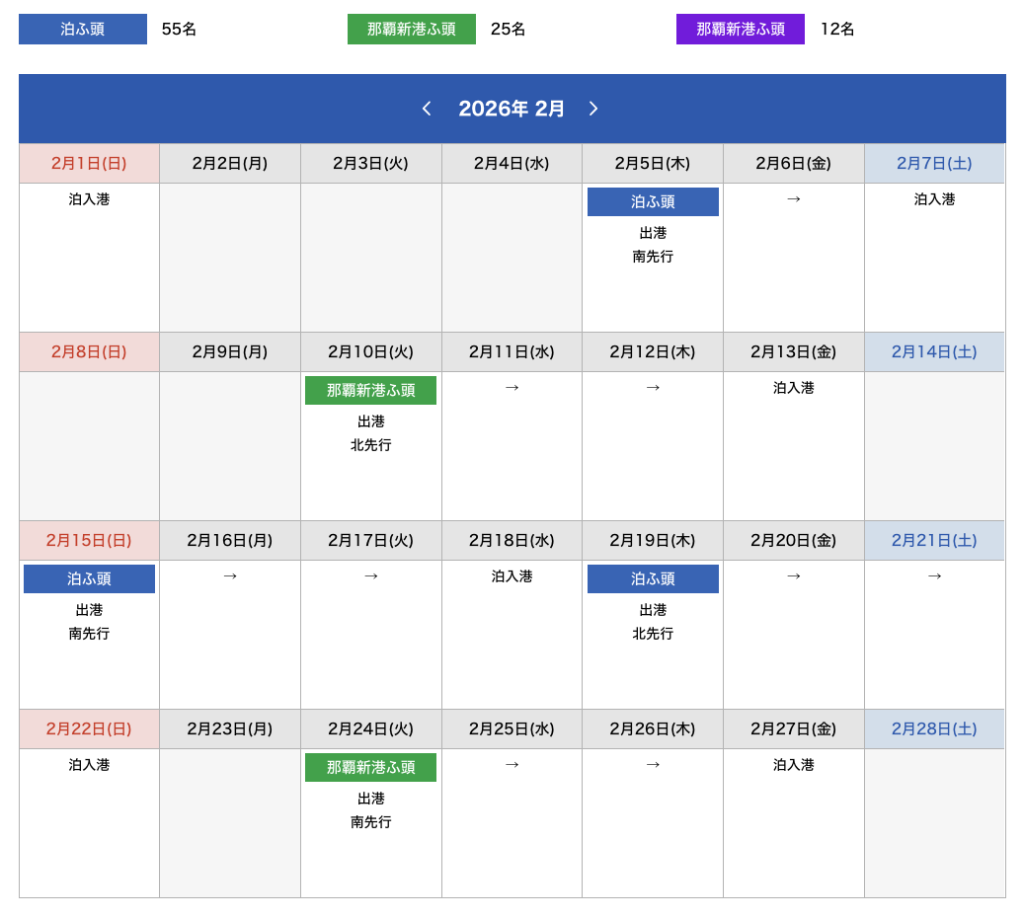This screenshot has height=918, width=1024.
Task: Click the blue 泊ふ頭 legend badge
Action: [83, 29]
